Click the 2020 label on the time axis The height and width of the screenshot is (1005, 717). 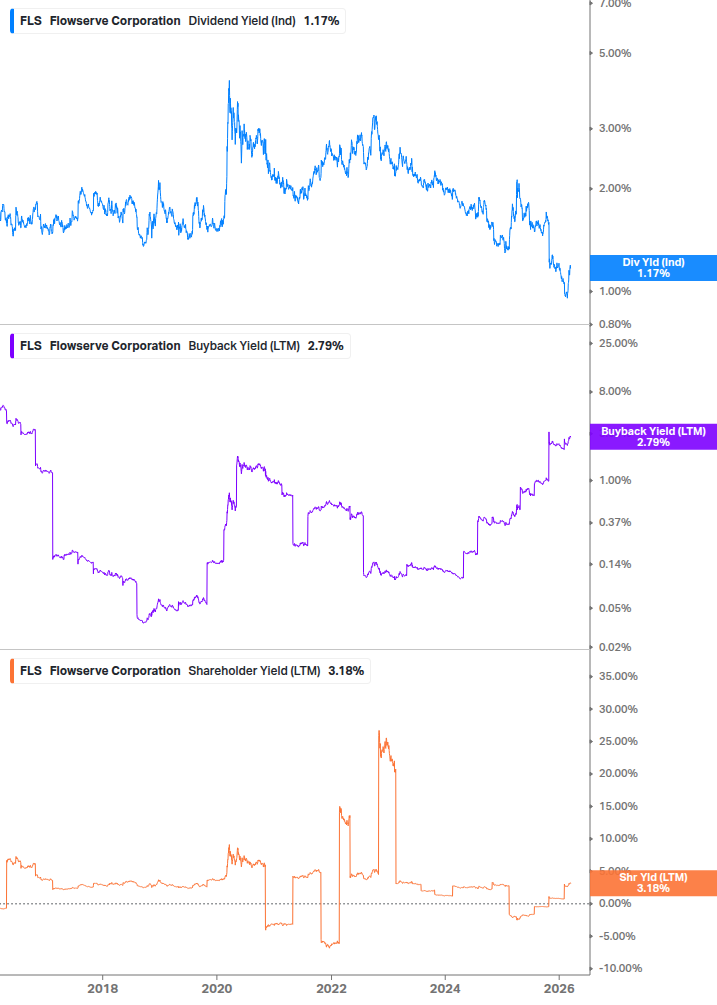(x=217, y=989)
